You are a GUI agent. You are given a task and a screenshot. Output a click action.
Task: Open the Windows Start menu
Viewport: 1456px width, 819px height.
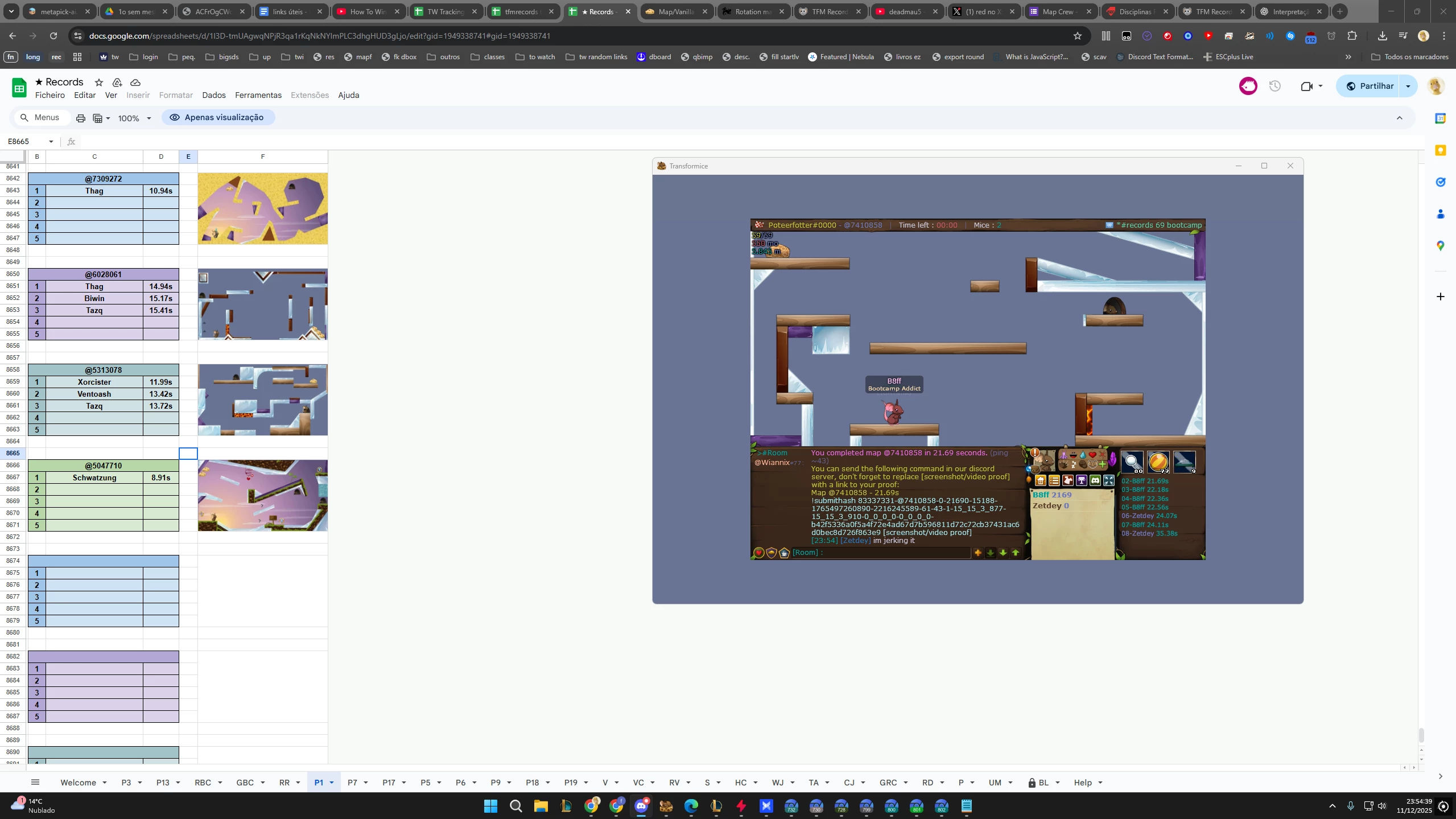(x=490, y=806)
